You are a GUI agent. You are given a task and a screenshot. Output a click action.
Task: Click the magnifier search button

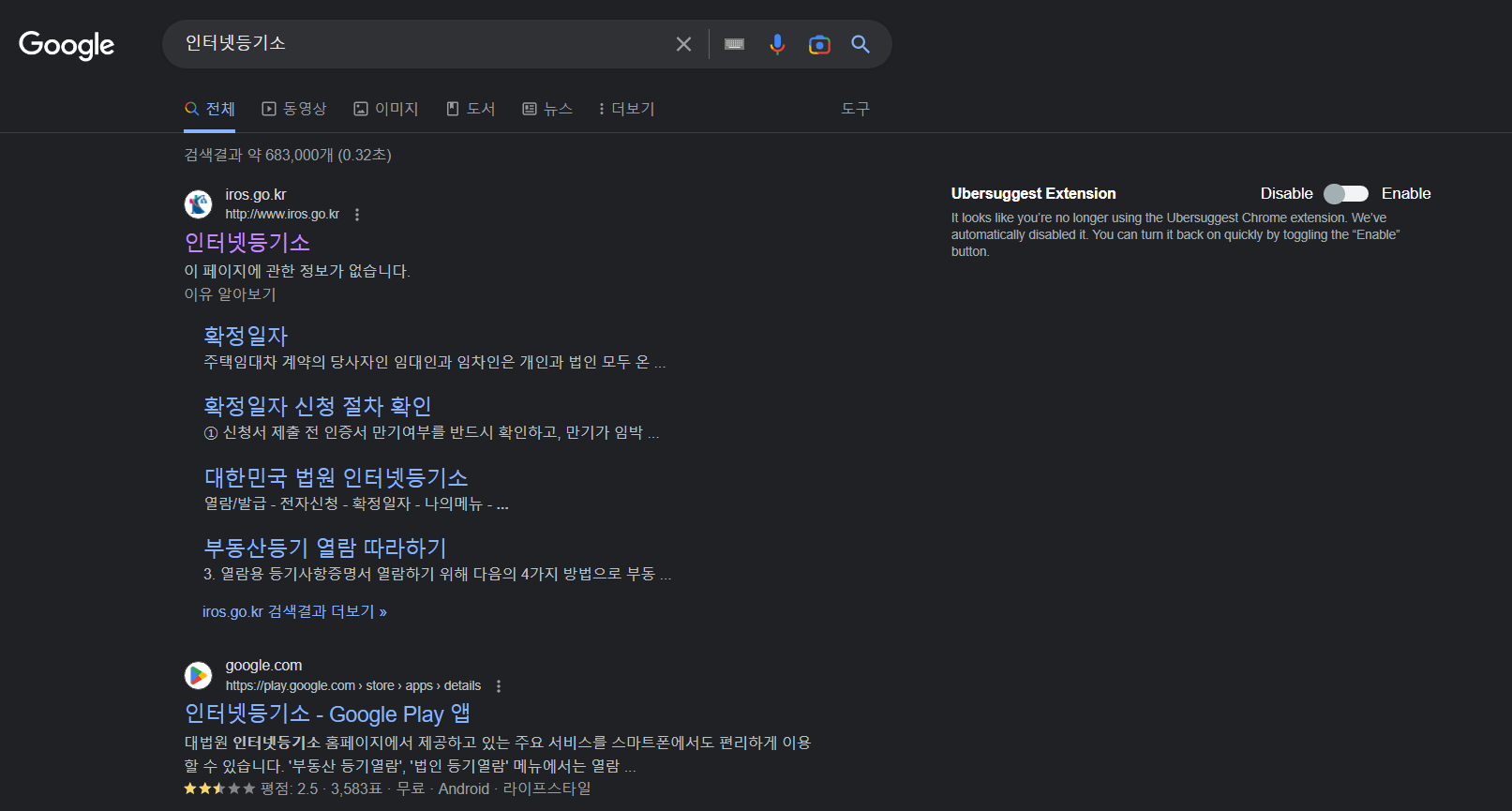[861, 44]
